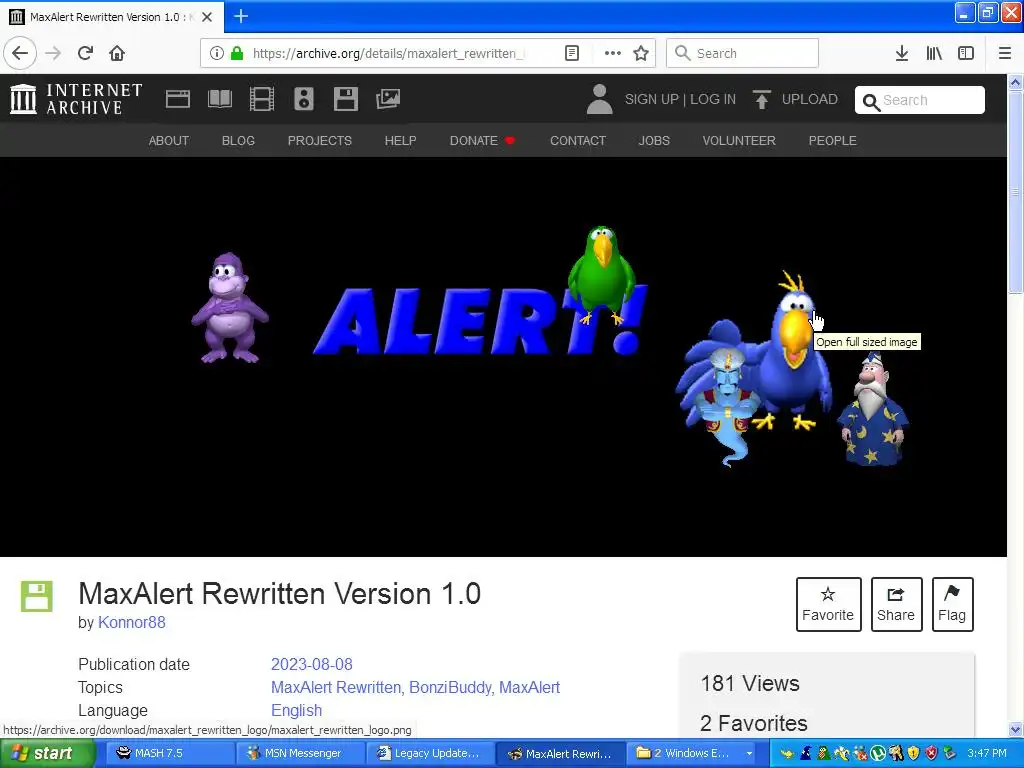Open full sized MaxAlert logo image

coord(503,357)
